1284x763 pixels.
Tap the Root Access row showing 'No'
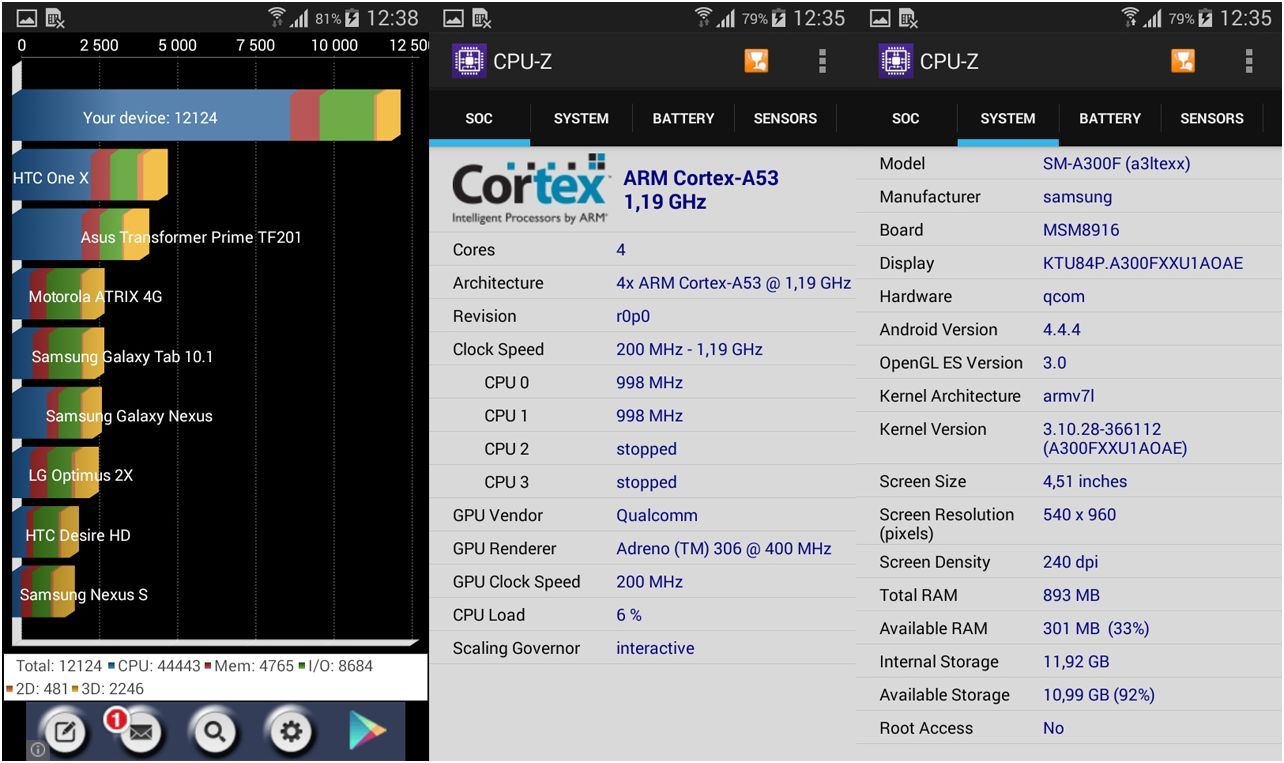click(x=1068, y=728)
